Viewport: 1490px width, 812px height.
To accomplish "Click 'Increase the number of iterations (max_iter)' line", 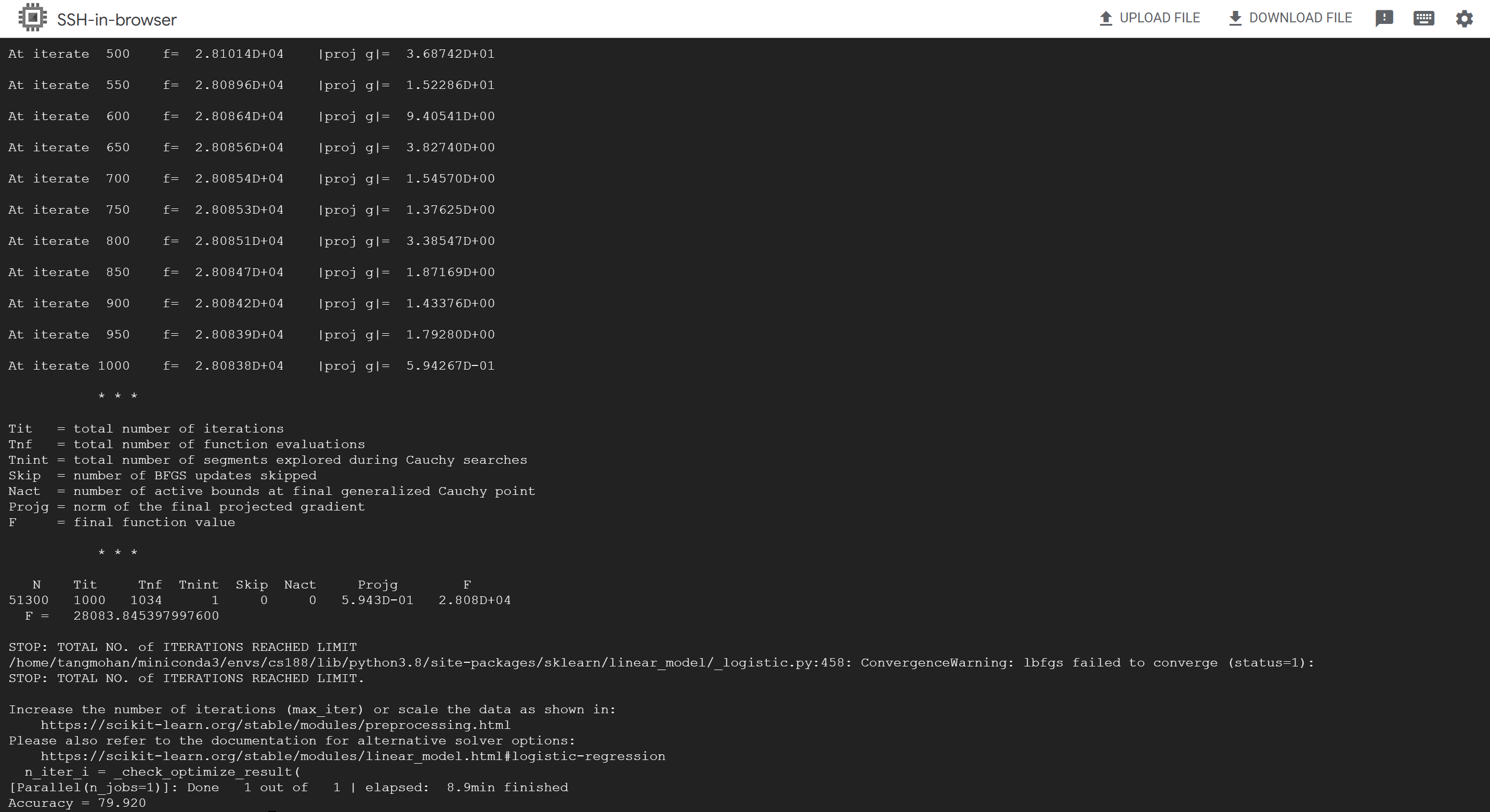I will tap(312, 710).
